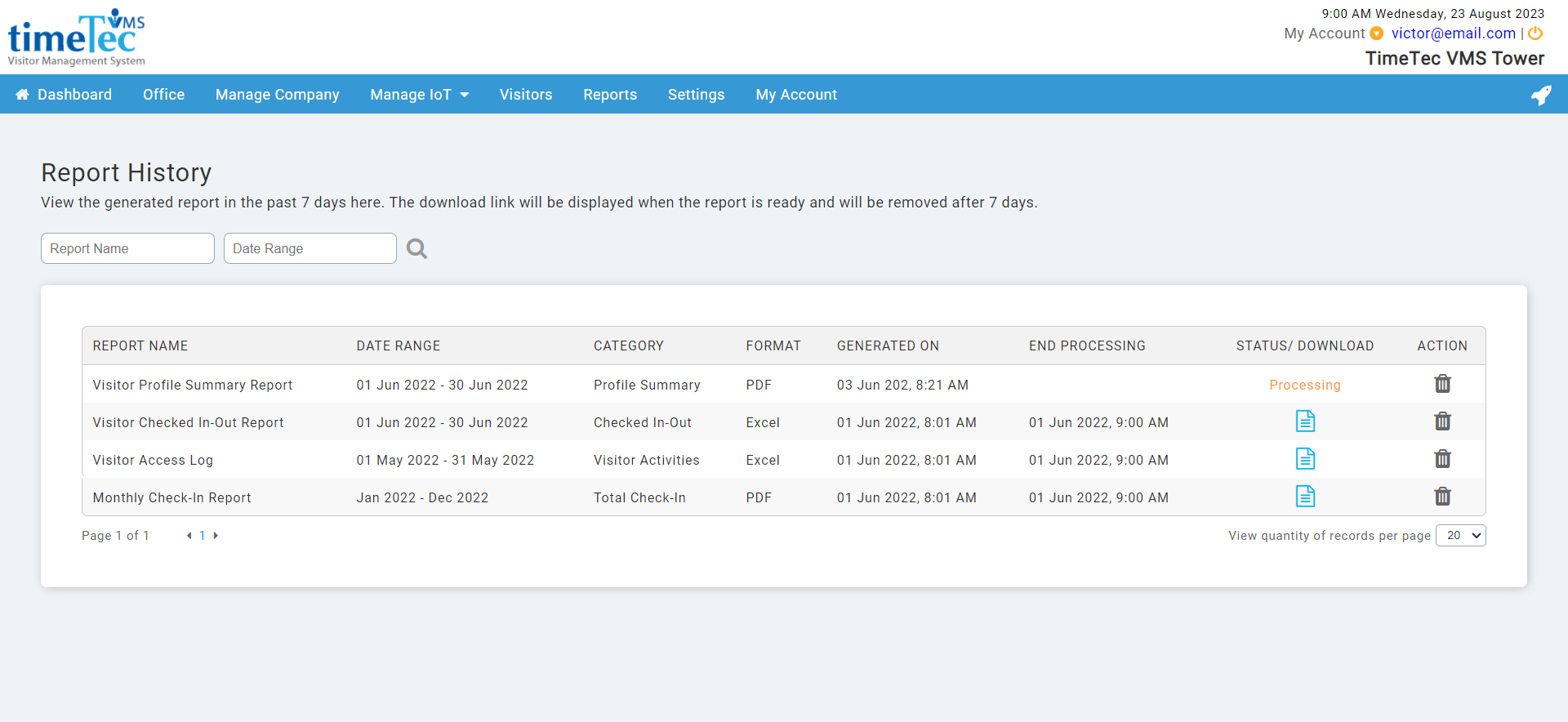The image size is (1568, 722).
Task: Open the Office menu
Action: pyautogui.click(x=163, y=95)
